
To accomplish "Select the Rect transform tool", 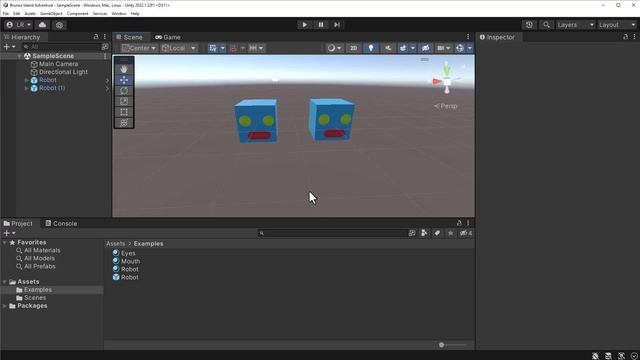I will tap(124, 112).
